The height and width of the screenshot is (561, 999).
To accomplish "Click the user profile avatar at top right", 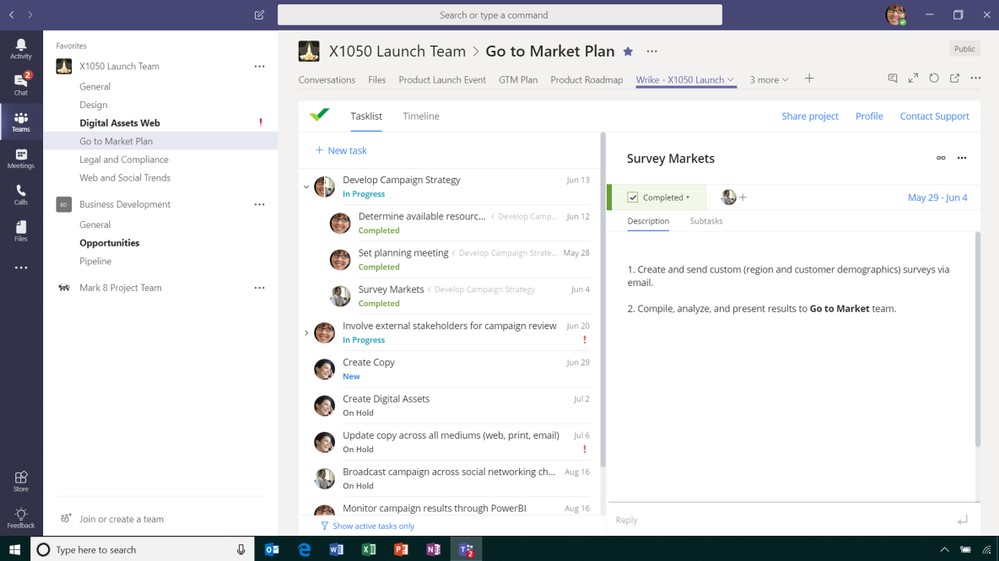I will (896, 15).
